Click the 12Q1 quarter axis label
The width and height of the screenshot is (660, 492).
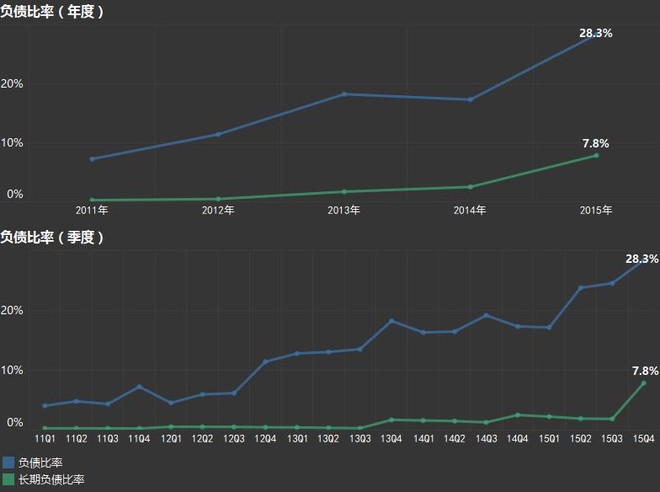171,439
